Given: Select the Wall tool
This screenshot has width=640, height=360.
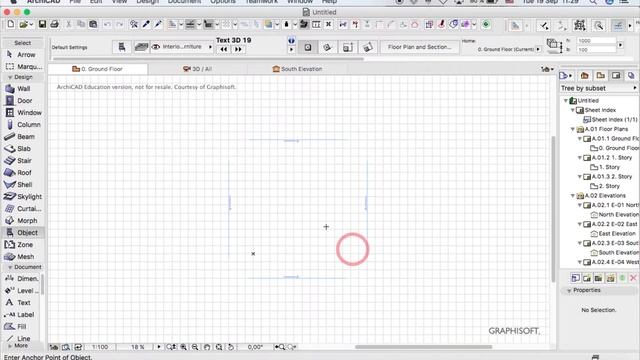Looking at the screenshot, I should [18, 89].
